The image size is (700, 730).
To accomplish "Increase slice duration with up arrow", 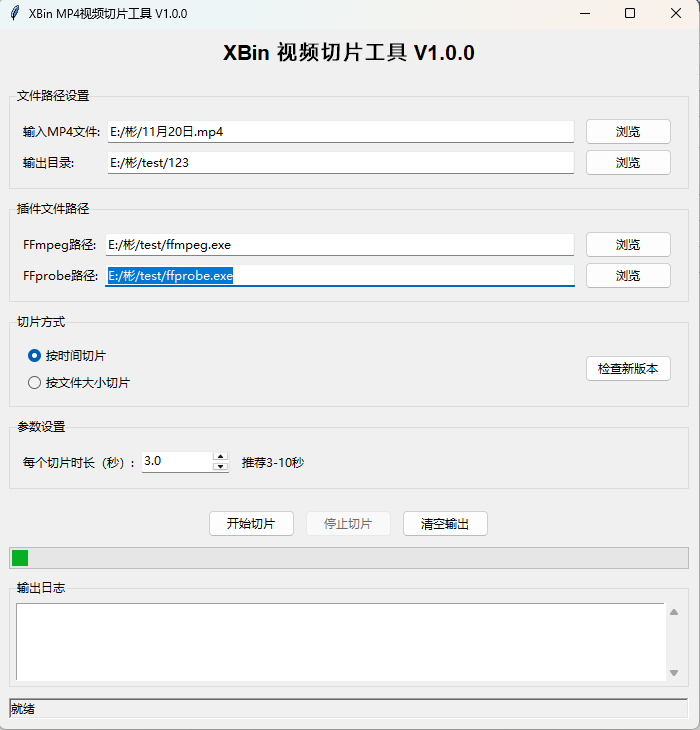I will click(221, 456).
